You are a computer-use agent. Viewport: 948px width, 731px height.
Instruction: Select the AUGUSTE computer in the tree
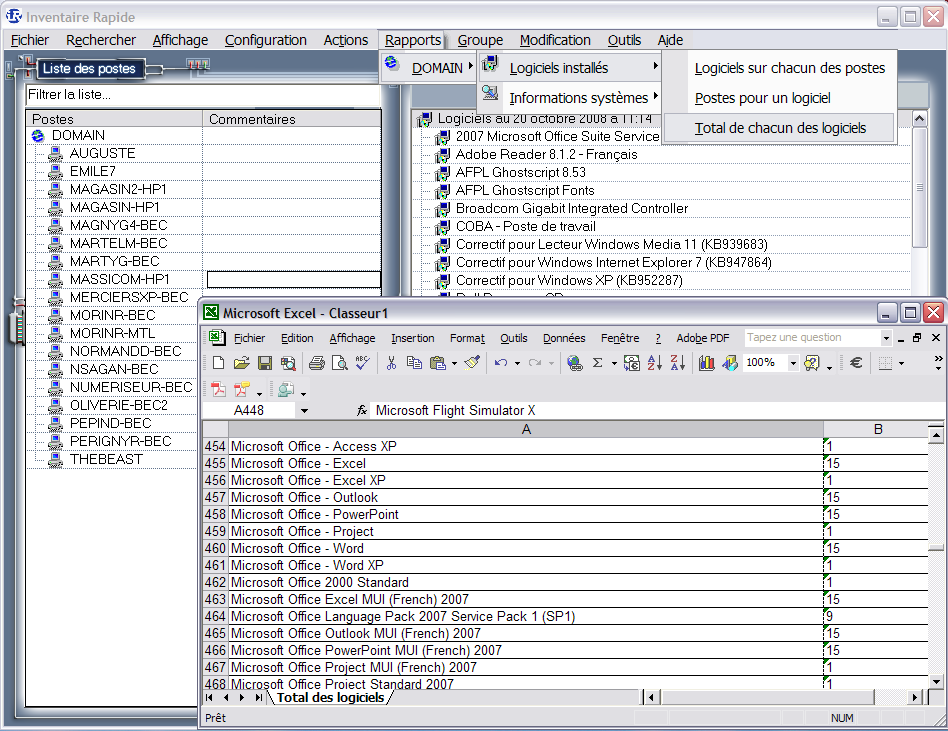point(102,154)
